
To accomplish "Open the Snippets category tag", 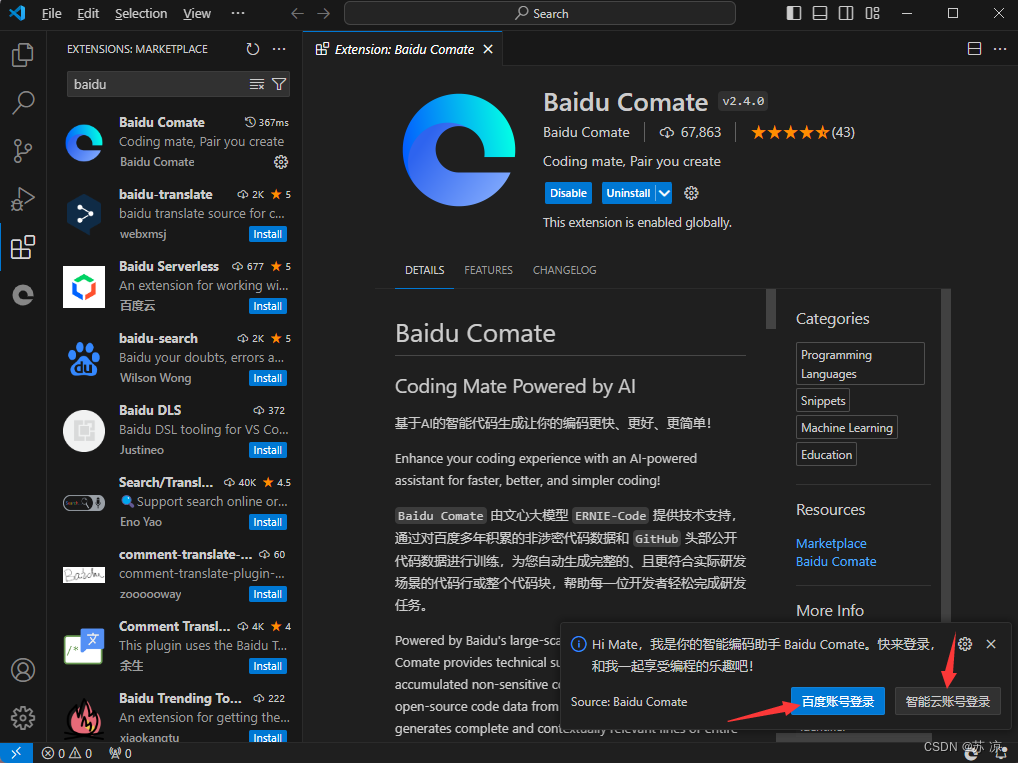I will (x=823, y=401).
